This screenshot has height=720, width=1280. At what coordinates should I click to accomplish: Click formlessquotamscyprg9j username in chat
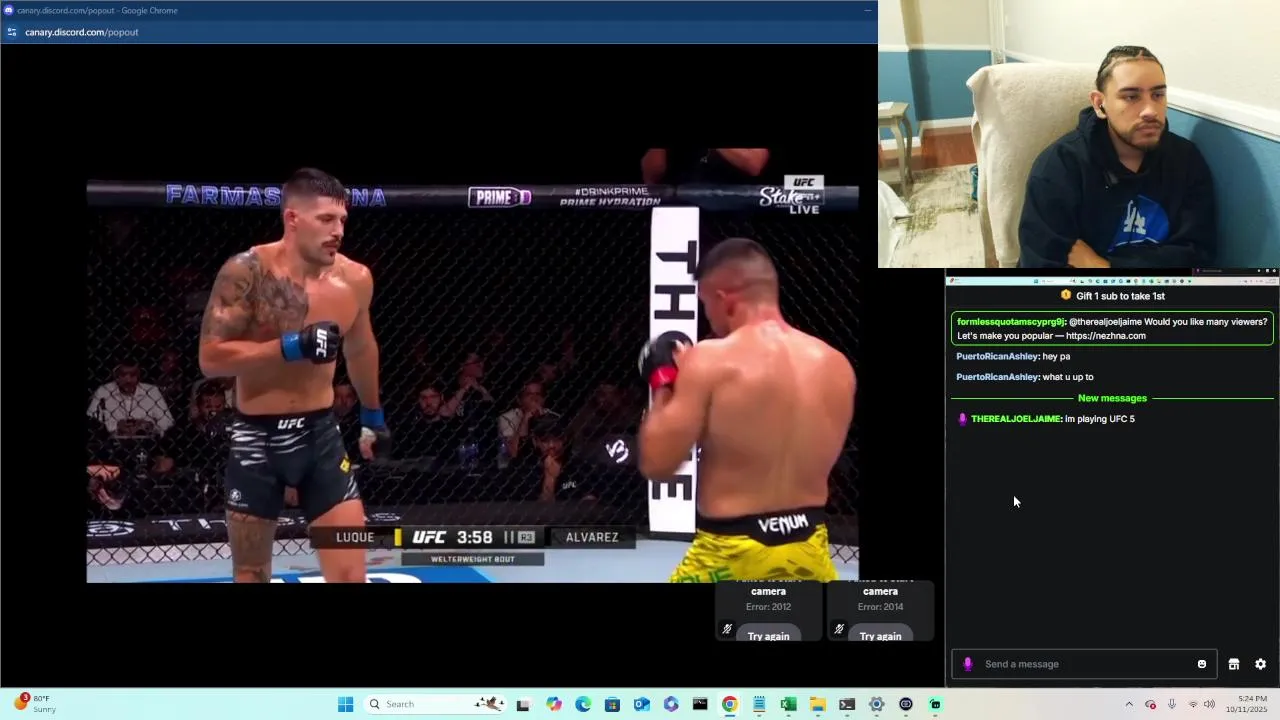click(1011, 322)
